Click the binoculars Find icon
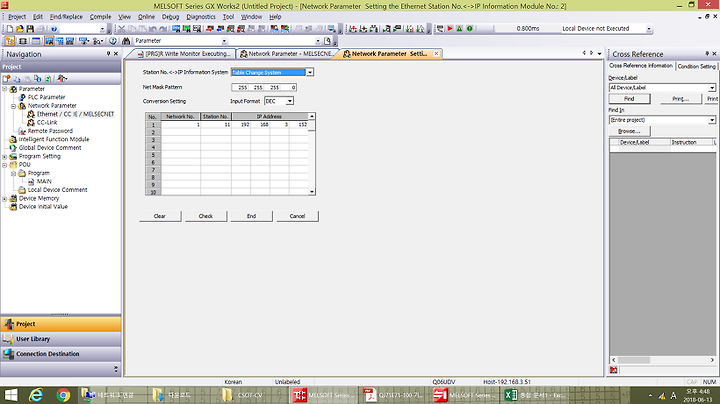 pyautogui.click(x=126, y=41)
